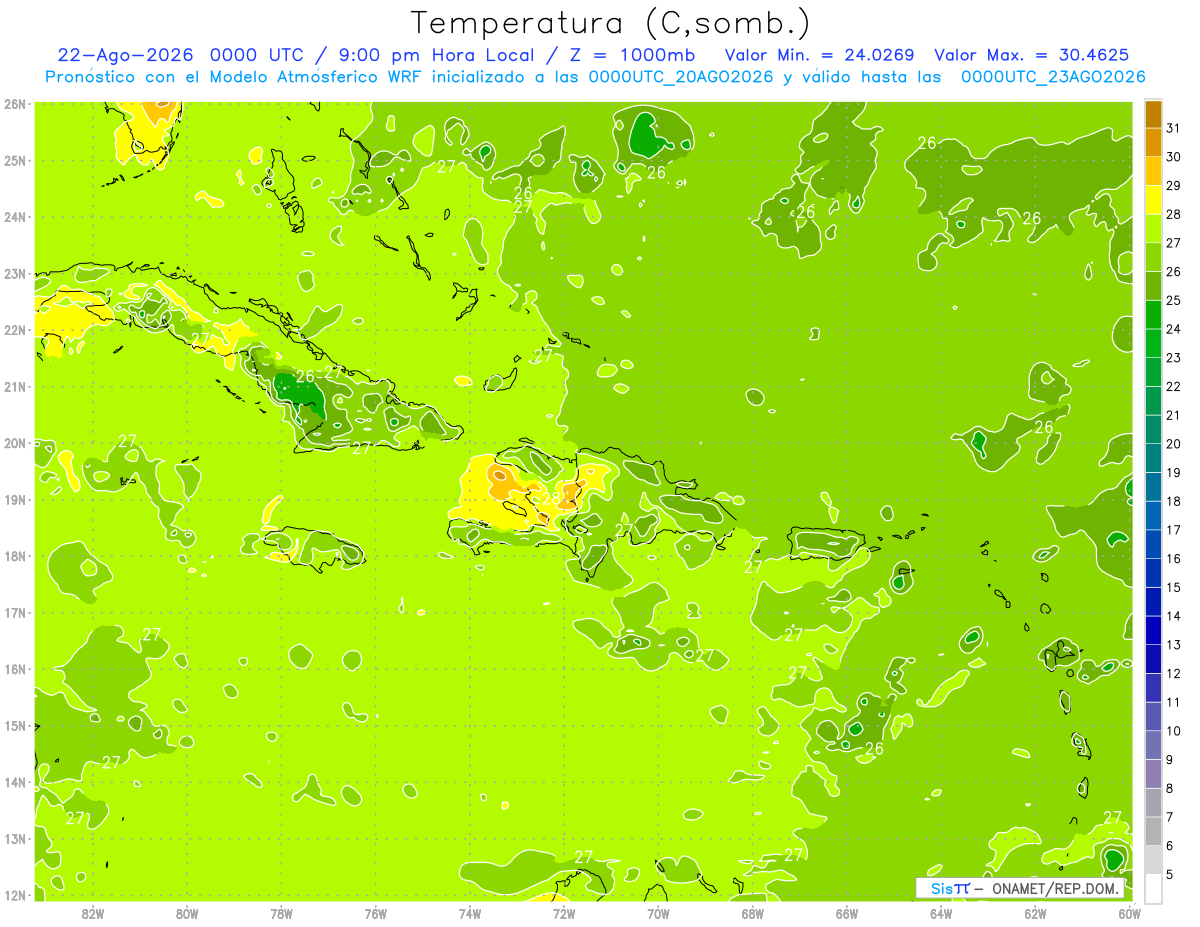Click the '19N' latitude axis label
Image resolution: width=1200 pixels, height=927 pixels.
click(15, 500)
